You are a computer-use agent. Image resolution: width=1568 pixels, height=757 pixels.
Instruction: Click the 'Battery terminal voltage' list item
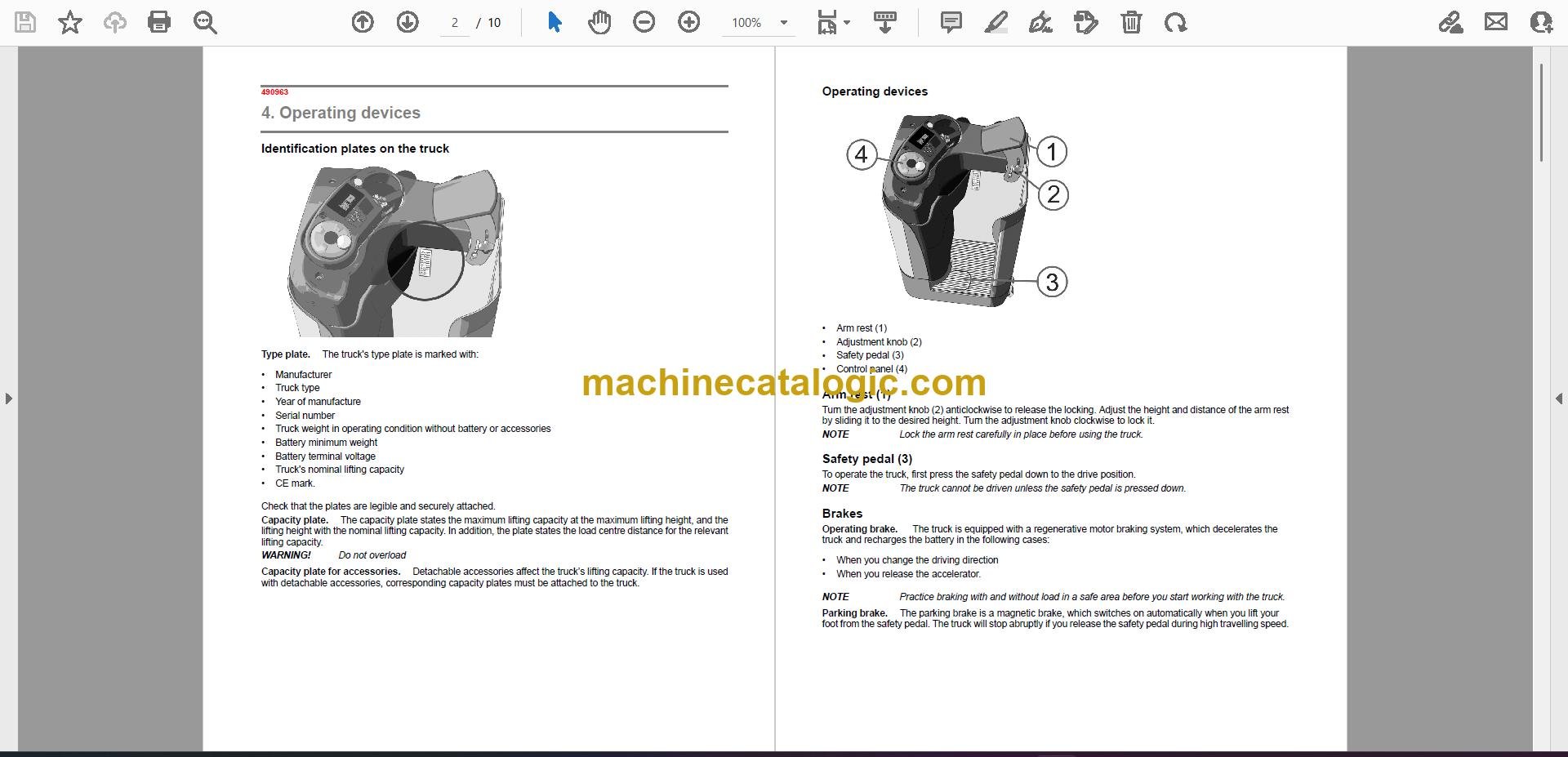pos(325,456)
